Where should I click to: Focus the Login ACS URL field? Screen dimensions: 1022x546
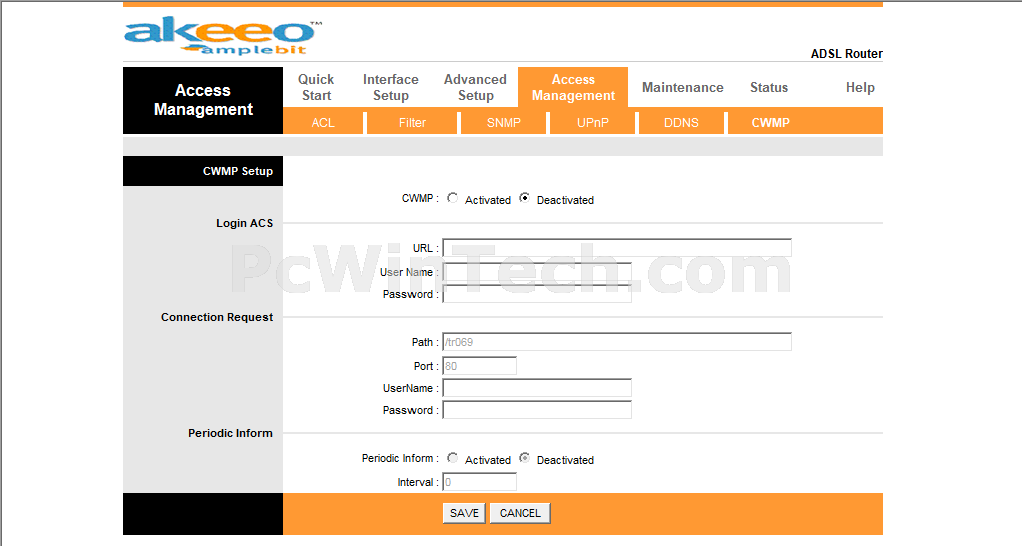(617, 248)
